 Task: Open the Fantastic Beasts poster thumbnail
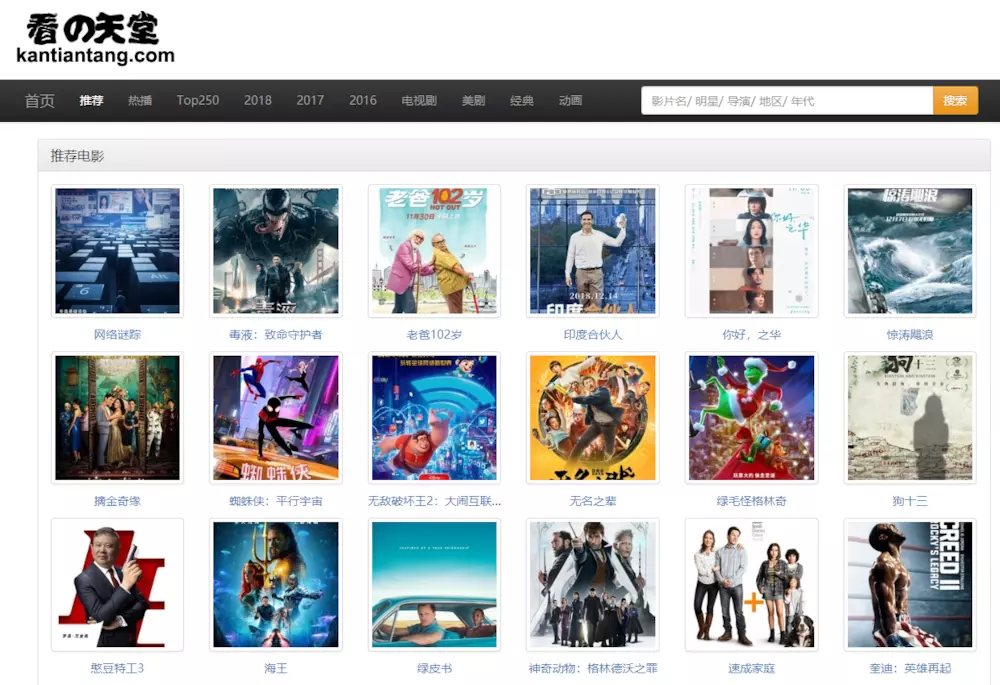592,585
